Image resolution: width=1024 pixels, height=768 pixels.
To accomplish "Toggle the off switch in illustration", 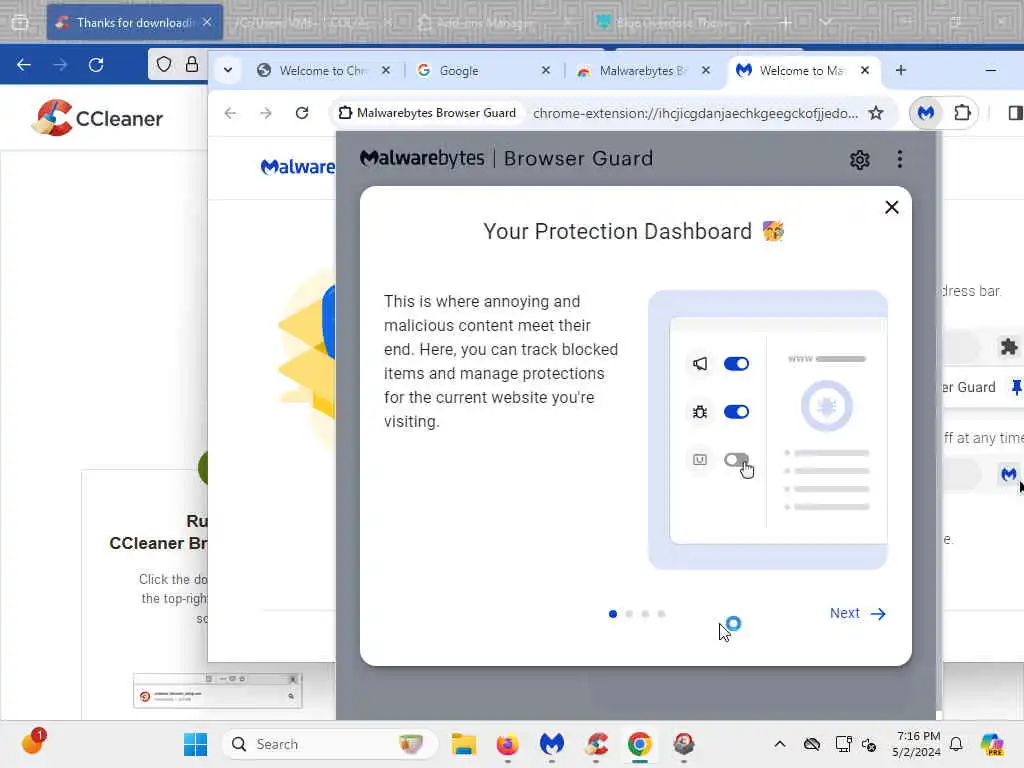I will coord(736,460).
